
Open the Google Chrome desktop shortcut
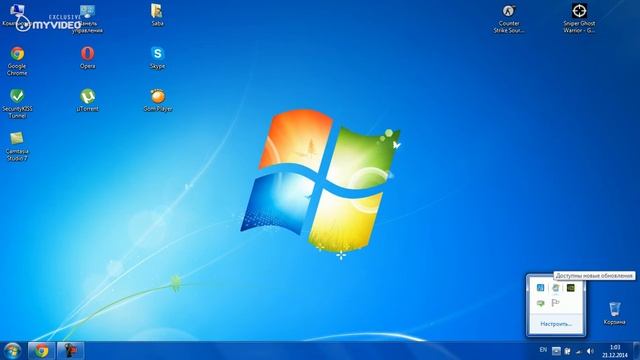[x=17, y=61]
